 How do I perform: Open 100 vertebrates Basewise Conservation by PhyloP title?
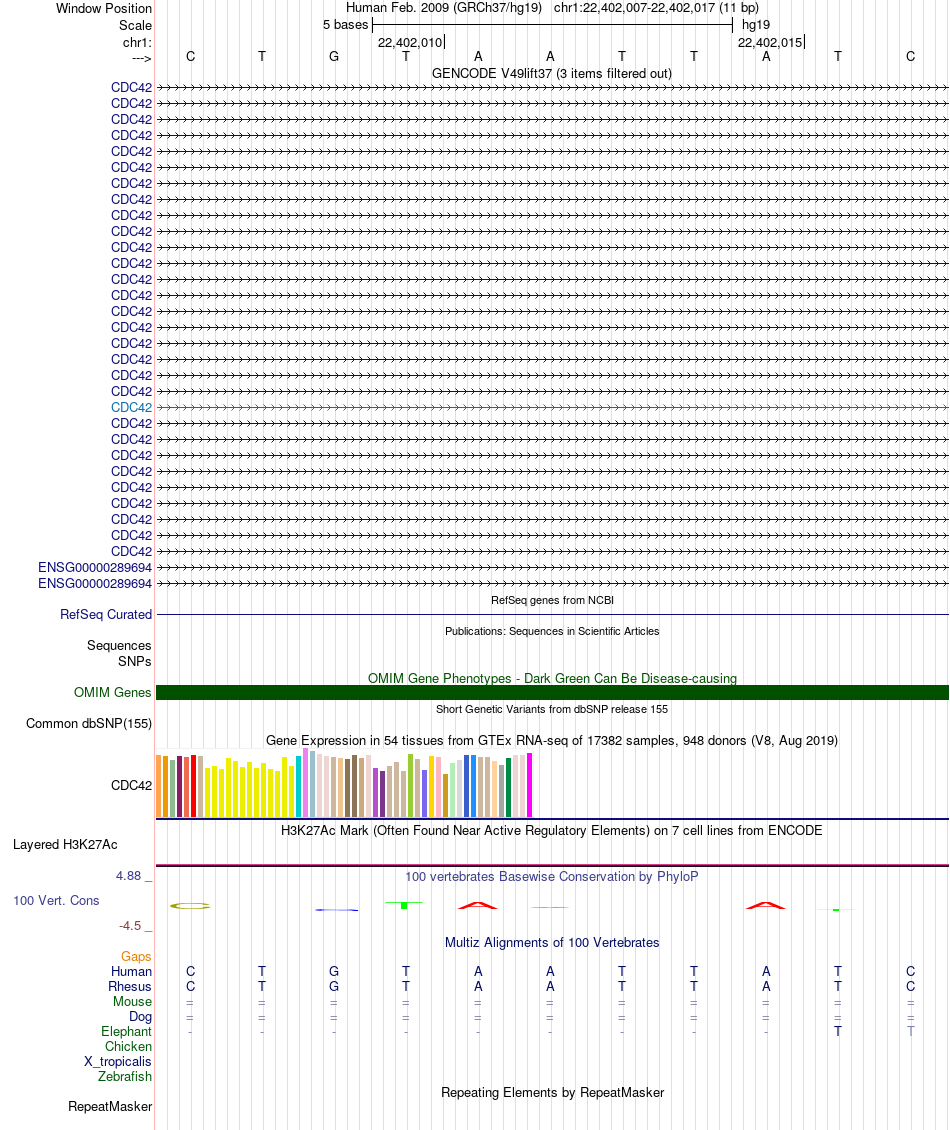pos(551,876)
